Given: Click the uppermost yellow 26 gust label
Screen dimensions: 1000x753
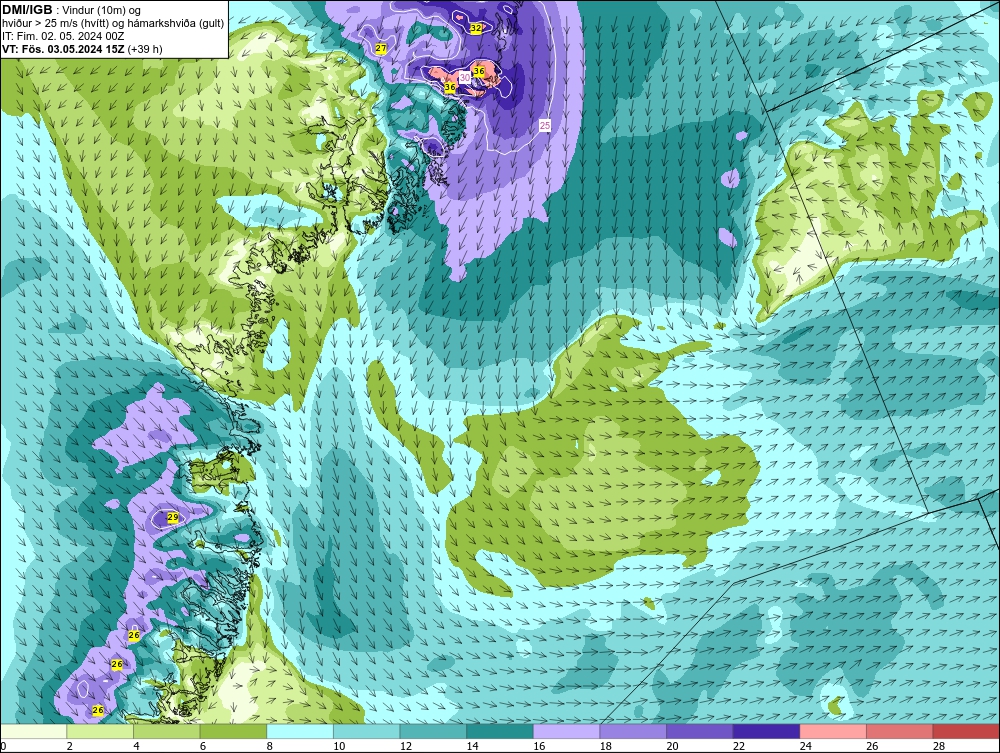Looking at the screenshot, I should coord(133,635).
